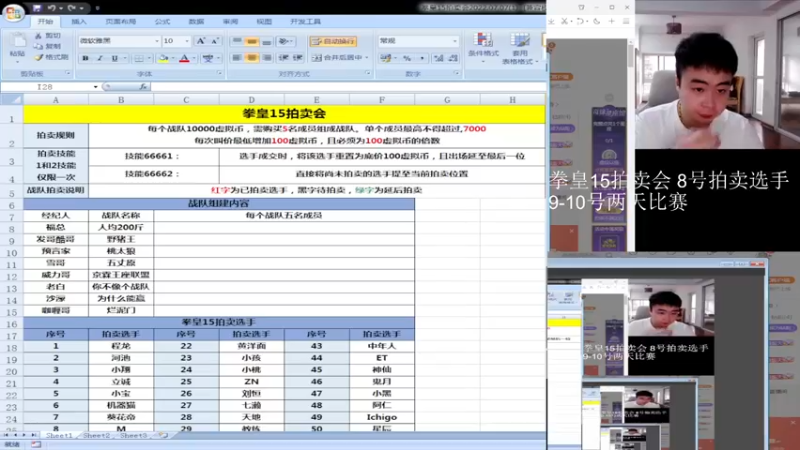The width and height of the screenshot is (800, 450).
Task: Select the title cell 拳皇15拍卖会
Action: click(x=284, y=114)
